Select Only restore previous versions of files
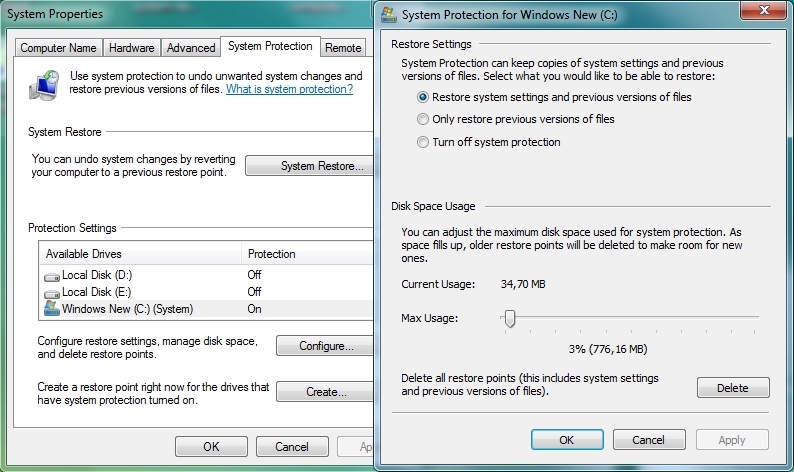Screen dimensions: 794x472 coord(515,119)
